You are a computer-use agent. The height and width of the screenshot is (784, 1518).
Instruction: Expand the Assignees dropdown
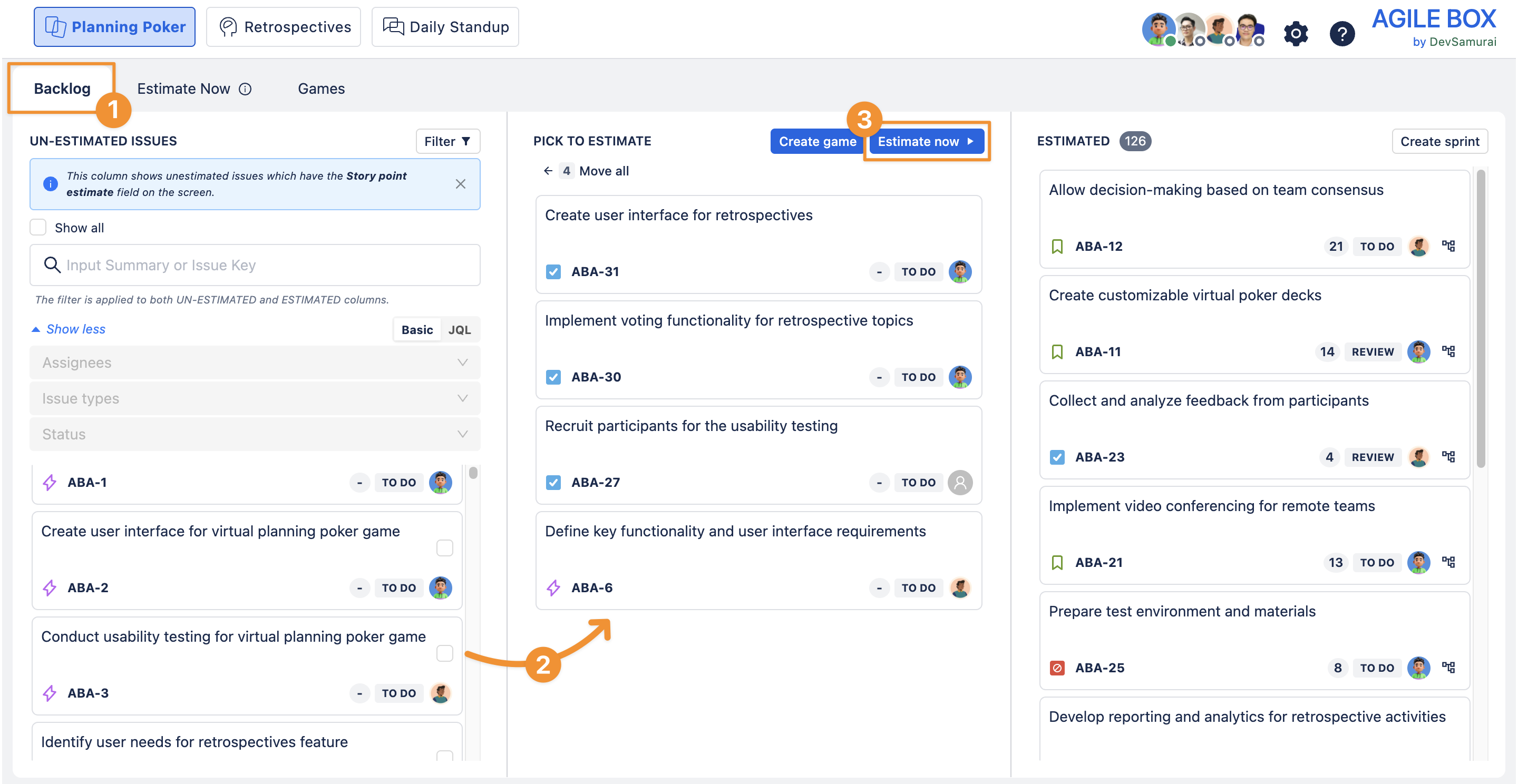point(255,362)
